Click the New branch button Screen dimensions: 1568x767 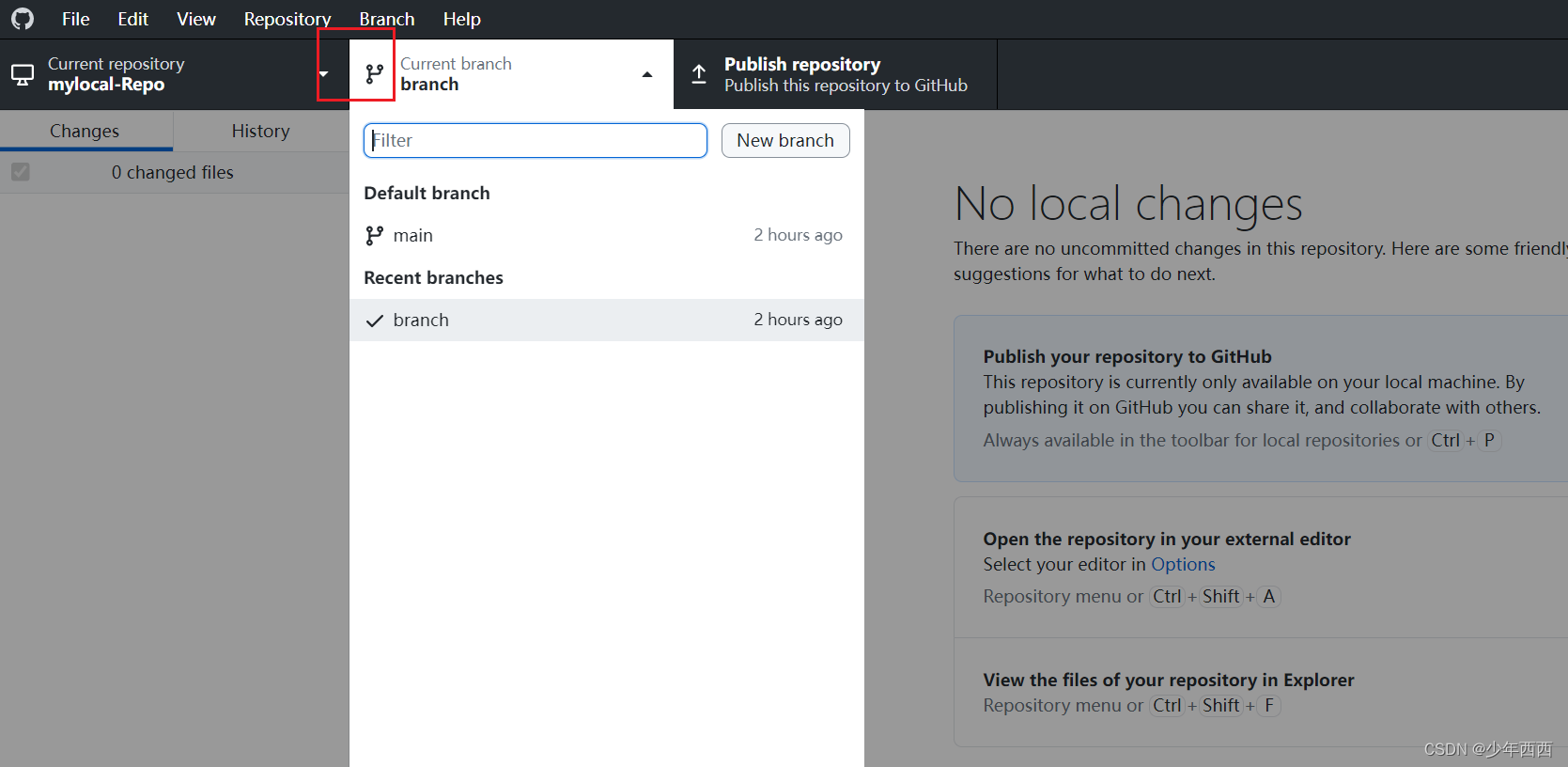click(785, 140)
